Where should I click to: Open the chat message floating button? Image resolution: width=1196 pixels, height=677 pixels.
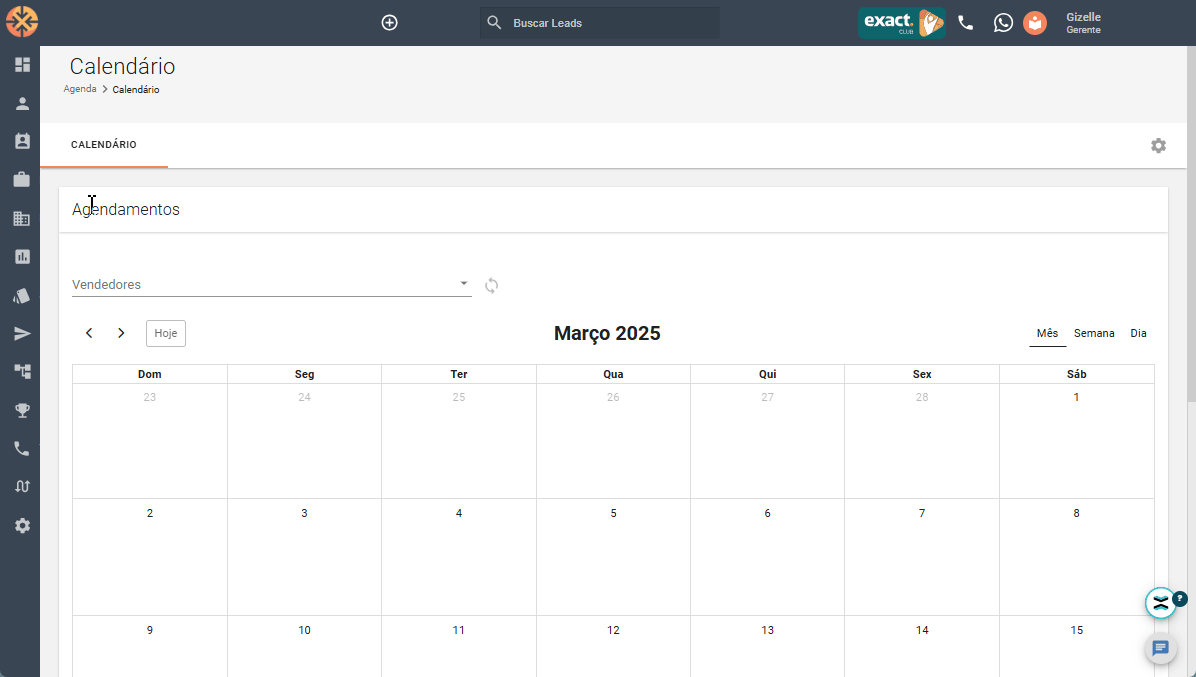coord(1160,648)
